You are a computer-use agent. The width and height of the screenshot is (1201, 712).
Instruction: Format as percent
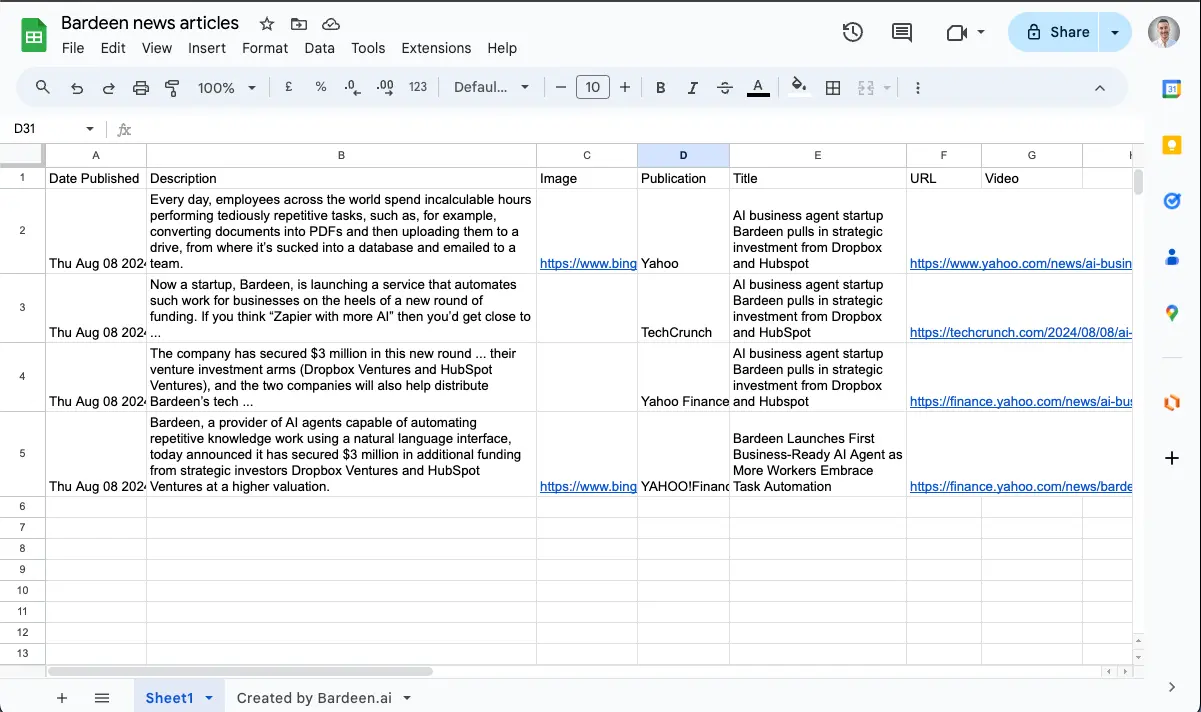pyautogui.click(x=321, y=87)
